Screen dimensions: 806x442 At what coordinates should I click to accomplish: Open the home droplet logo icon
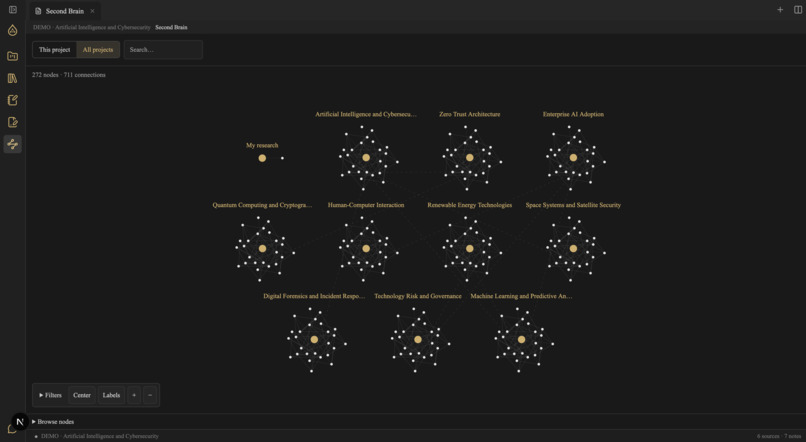13,30
